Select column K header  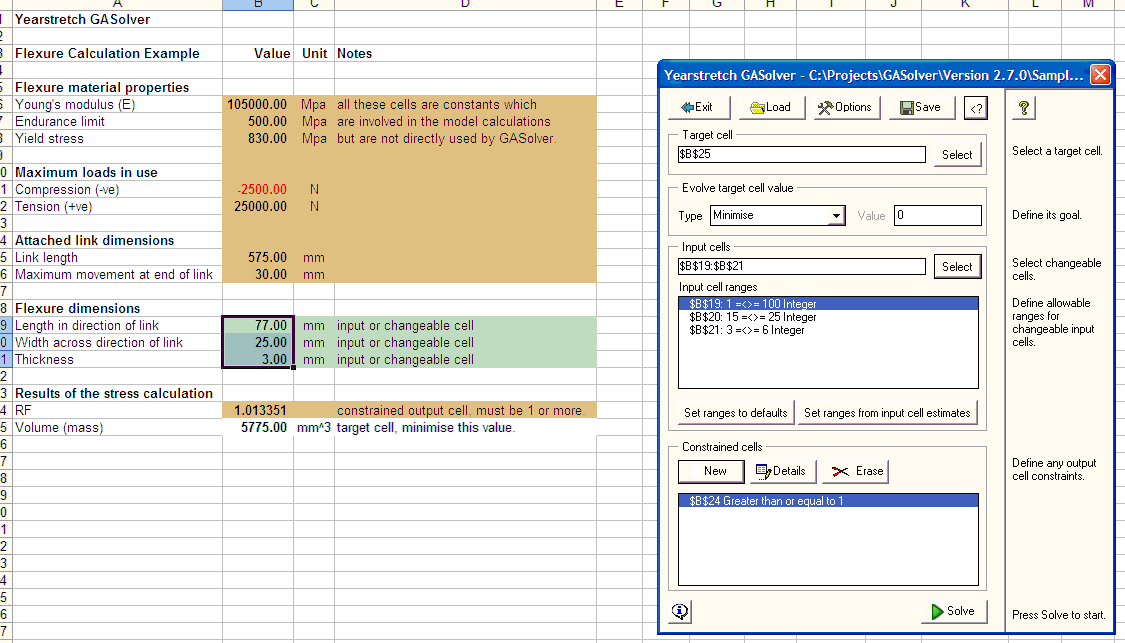(x=965, y=4)
